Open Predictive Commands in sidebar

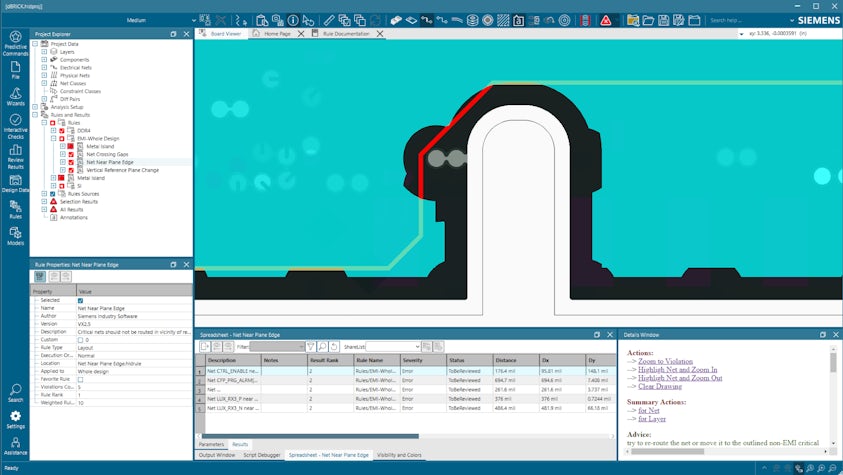(15, 43)
